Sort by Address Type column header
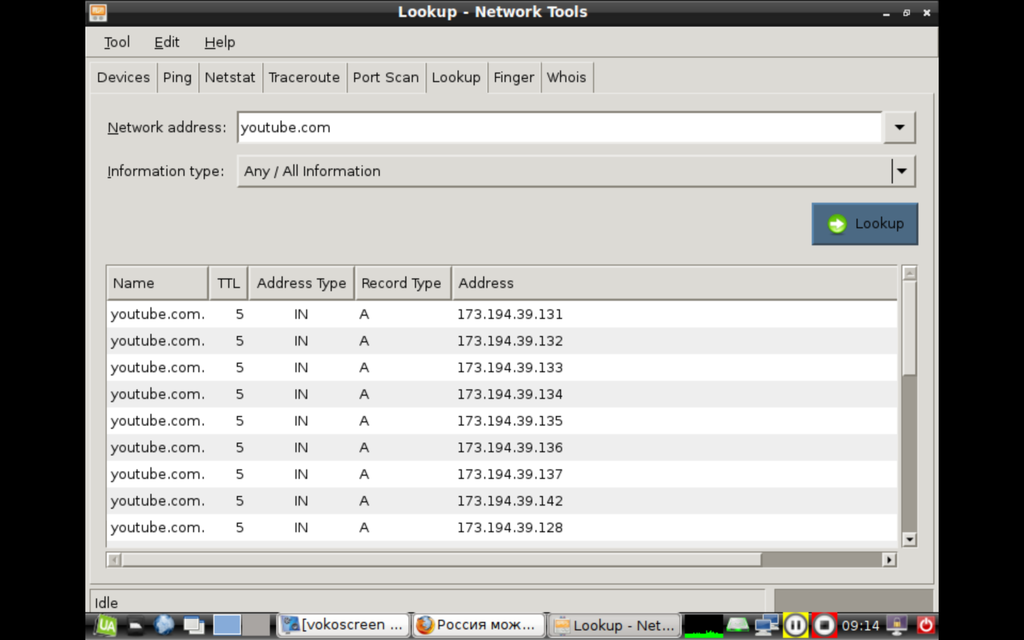 (x=301, y=283)
